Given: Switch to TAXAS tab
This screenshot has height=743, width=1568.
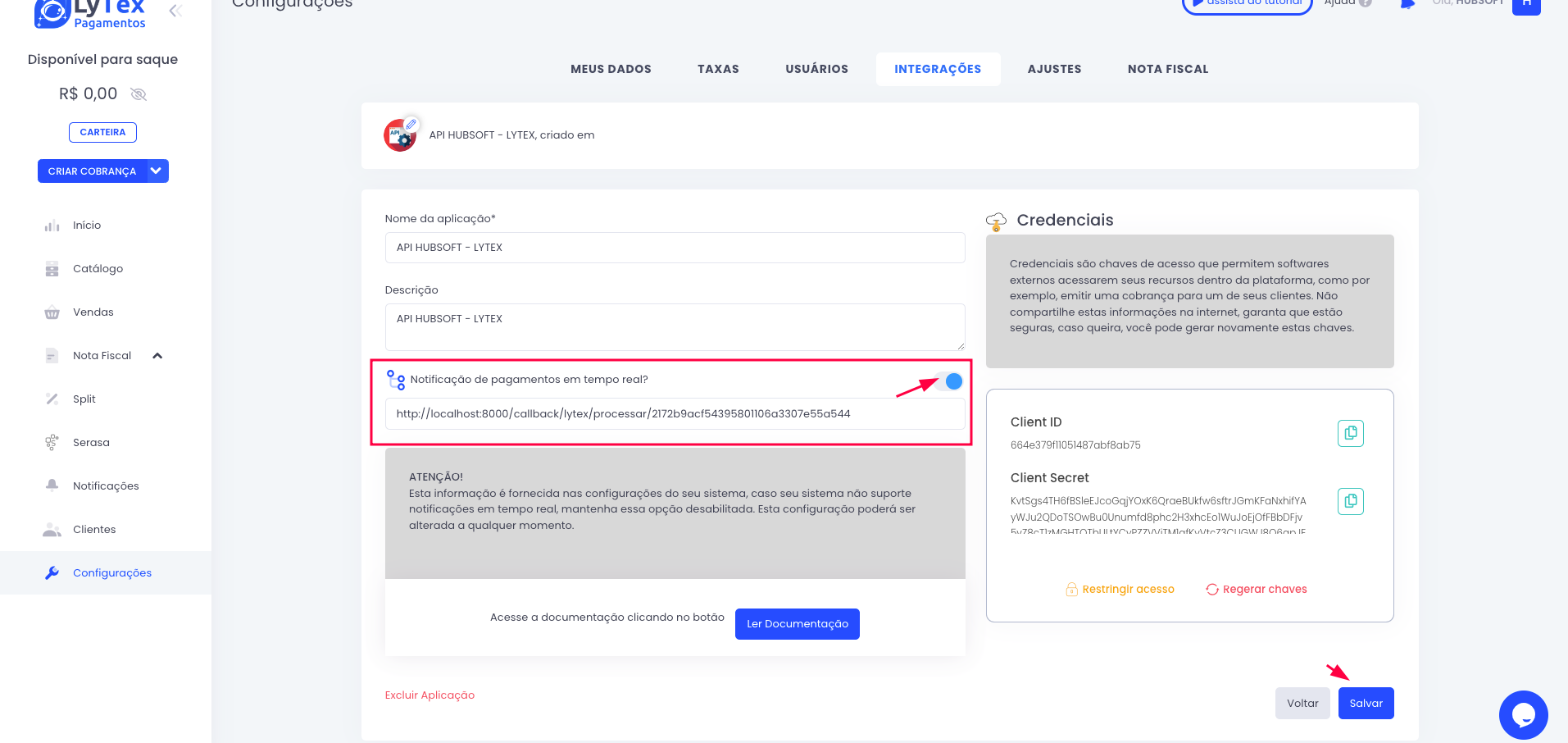Looking at the screenshot, I should [x=719, y=69].
